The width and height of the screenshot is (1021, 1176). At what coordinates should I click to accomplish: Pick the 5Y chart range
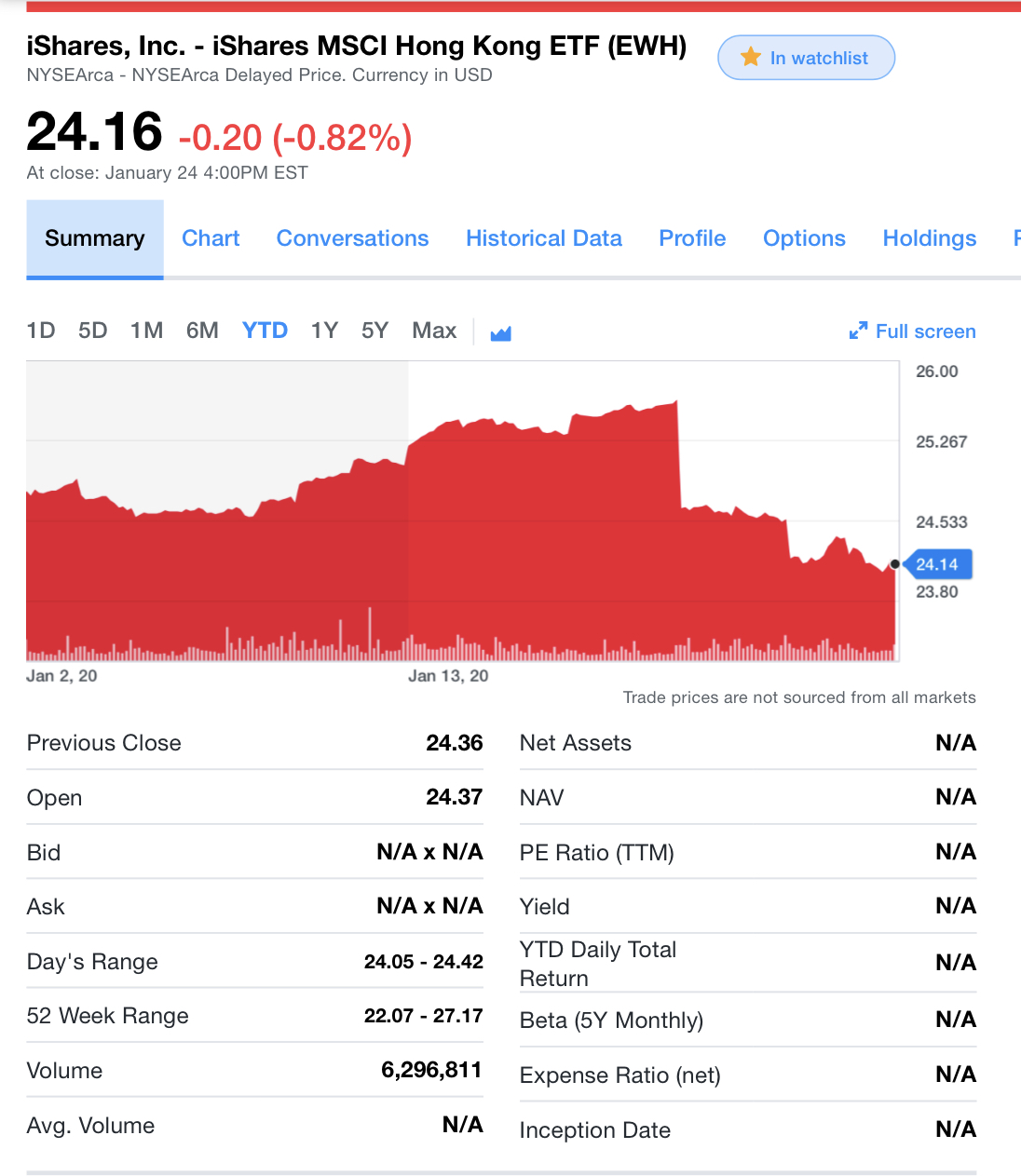(374, 331)
